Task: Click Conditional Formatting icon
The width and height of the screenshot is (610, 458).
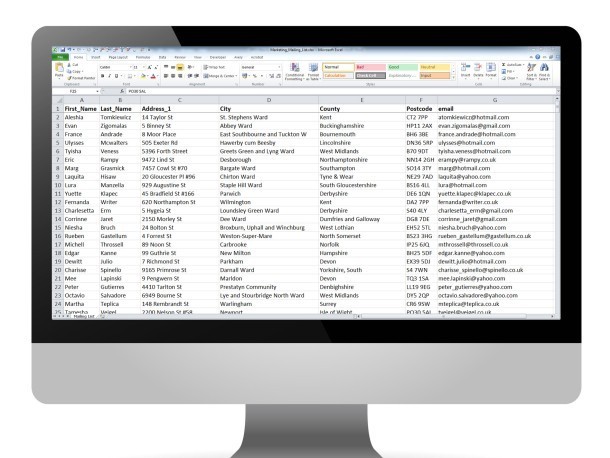Action: tap(295, 74)
